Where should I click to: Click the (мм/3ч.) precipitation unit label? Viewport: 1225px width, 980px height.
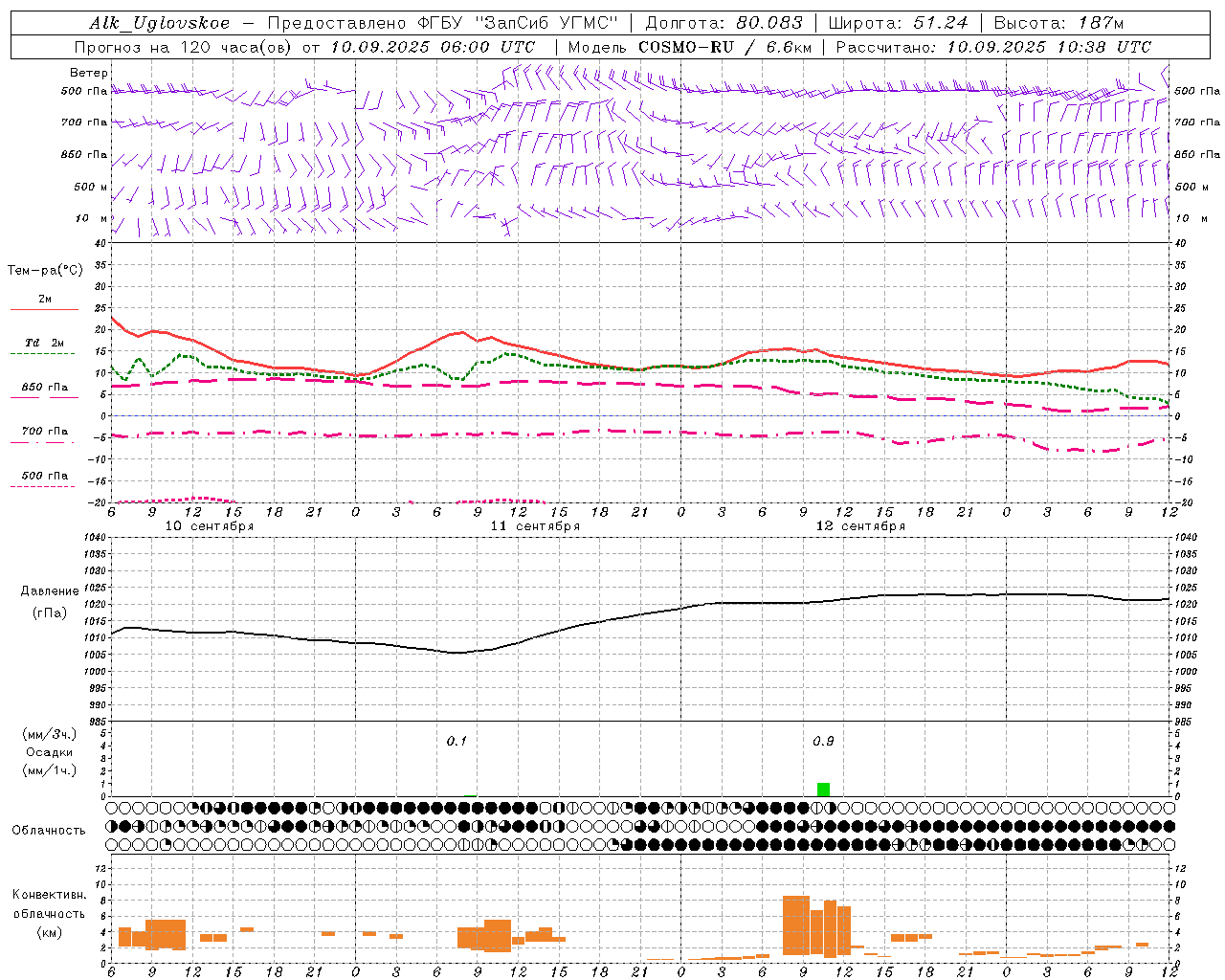50,735
